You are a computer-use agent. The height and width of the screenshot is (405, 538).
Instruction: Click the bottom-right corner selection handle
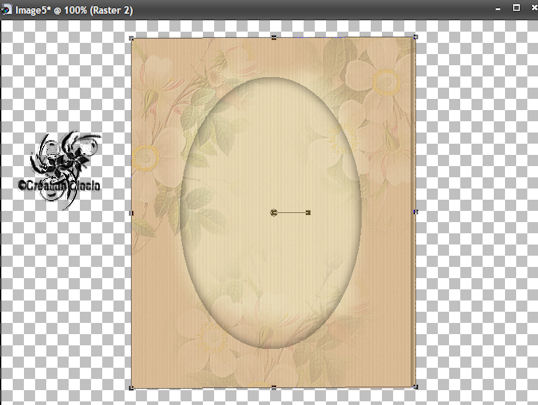pos(416,387)
